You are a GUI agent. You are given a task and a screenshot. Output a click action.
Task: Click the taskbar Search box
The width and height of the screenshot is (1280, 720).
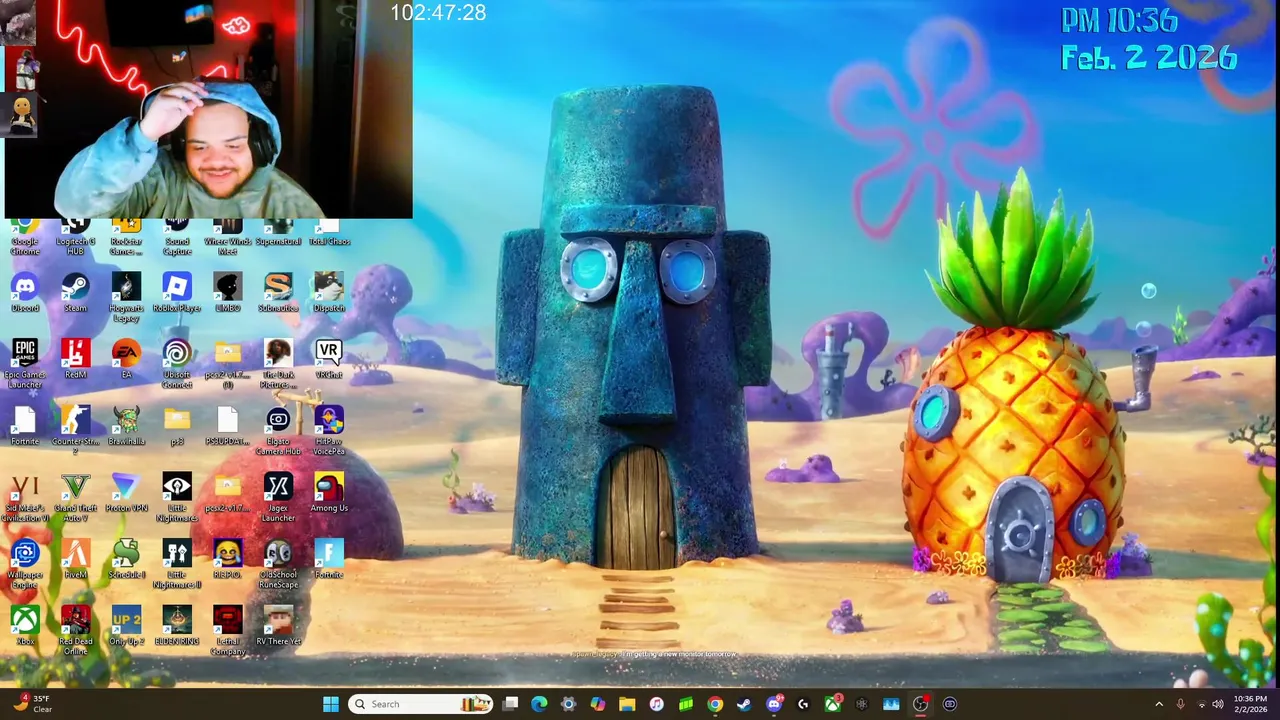[421, 704]
